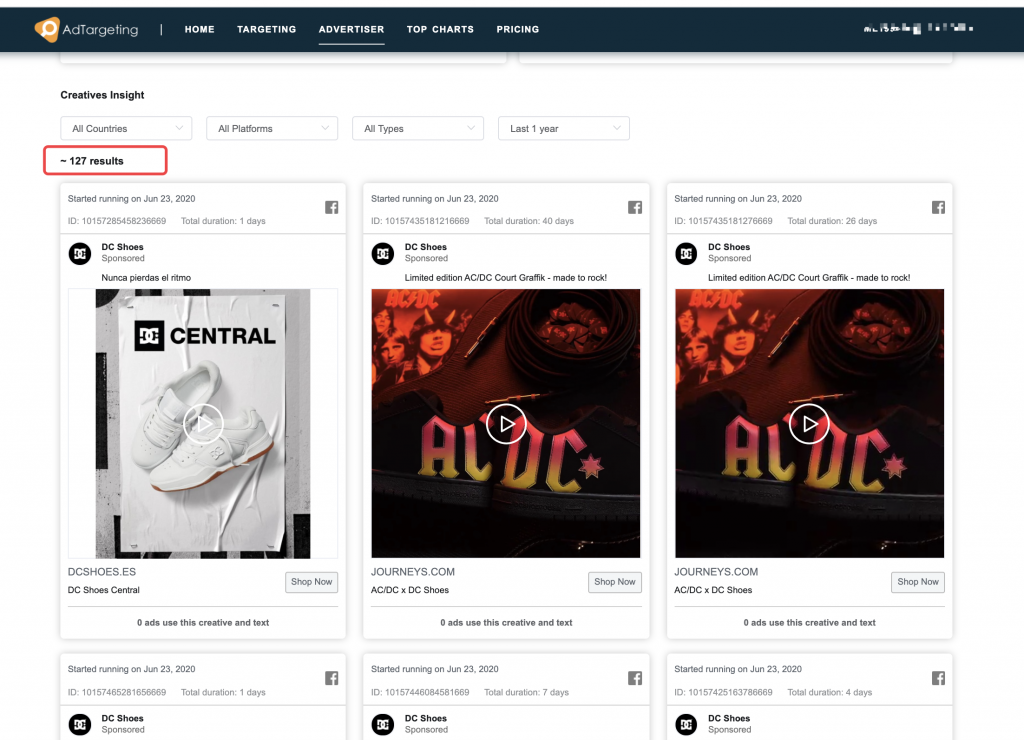The width and height of the screenshot is (1024, 740).
Task: Click DC Shoes avatar on ad ID 10157465281656669
Action: [80, 724]
